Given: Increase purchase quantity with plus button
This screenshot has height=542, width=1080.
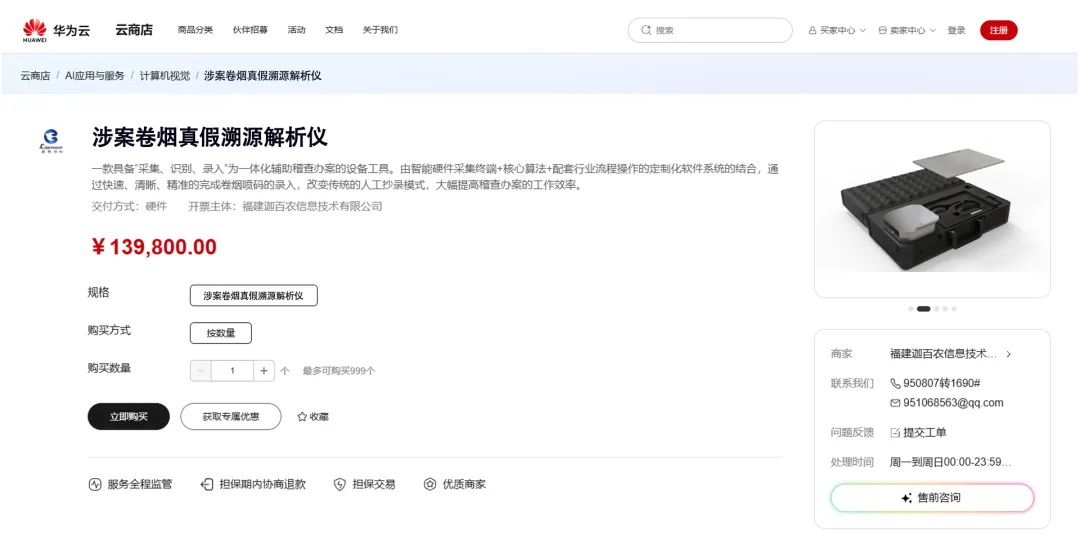Looking at the screenshot, I should (264, 371).
